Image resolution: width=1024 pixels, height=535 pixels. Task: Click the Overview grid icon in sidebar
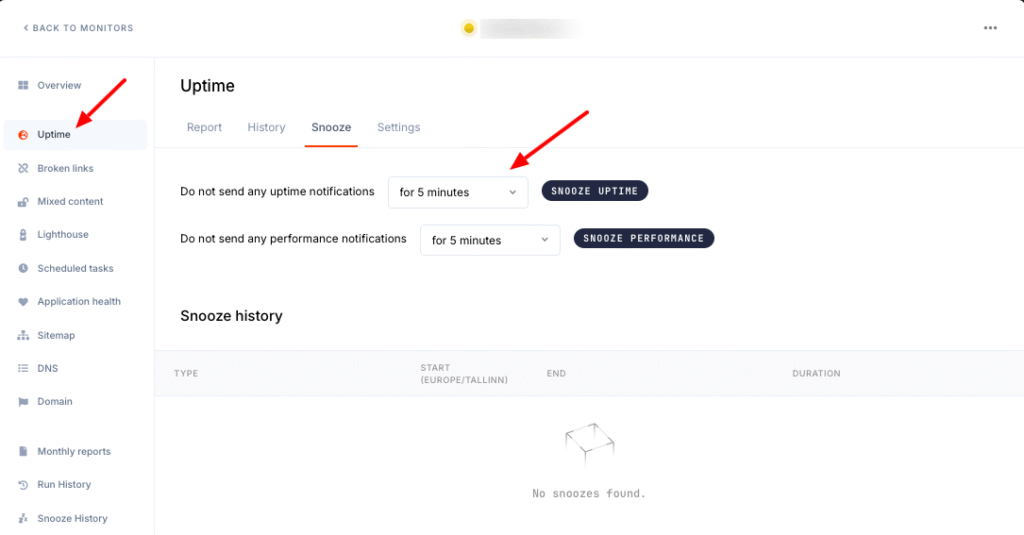click(23, 85)
